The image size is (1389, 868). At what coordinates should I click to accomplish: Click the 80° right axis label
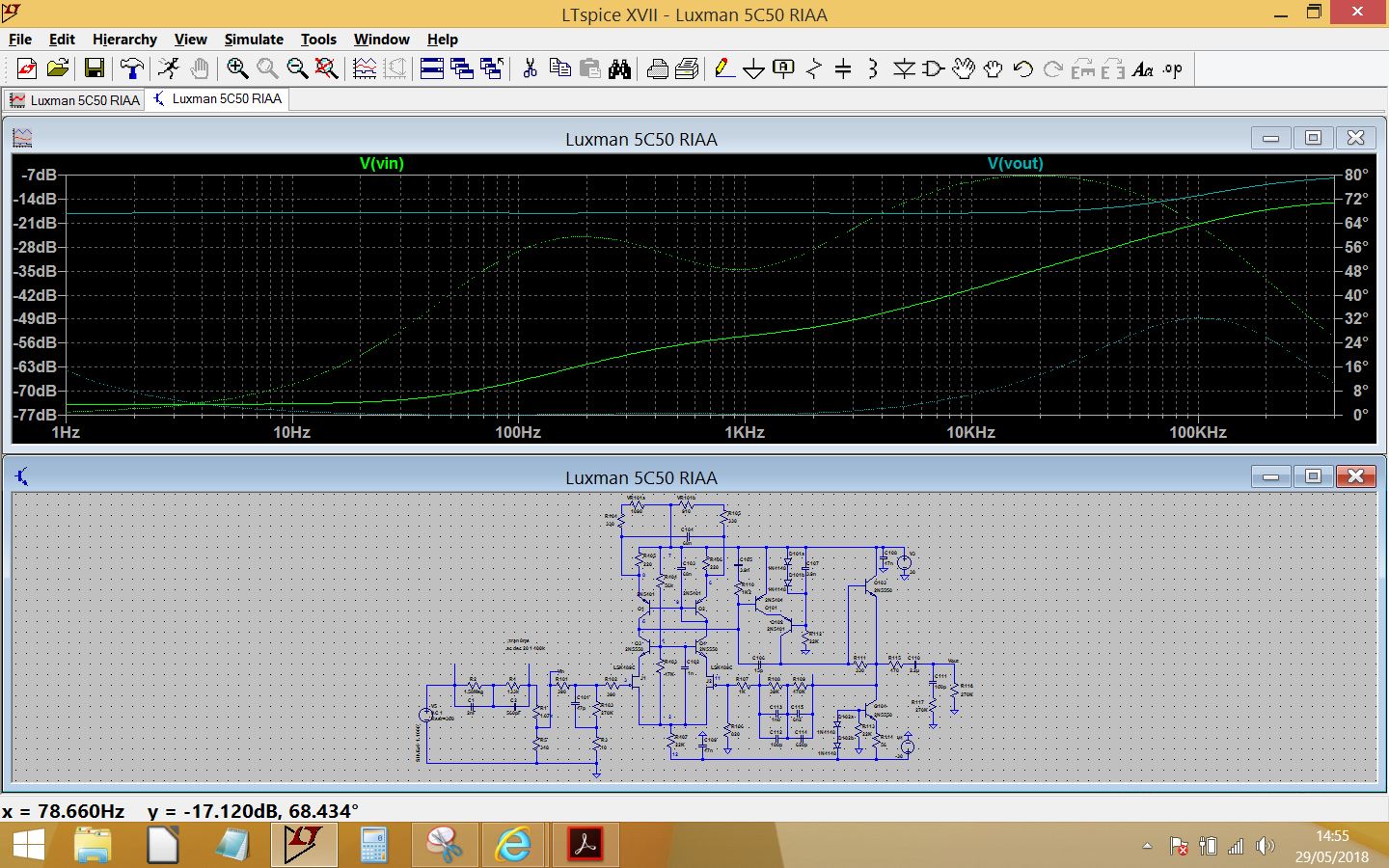tap(1356, 175)
